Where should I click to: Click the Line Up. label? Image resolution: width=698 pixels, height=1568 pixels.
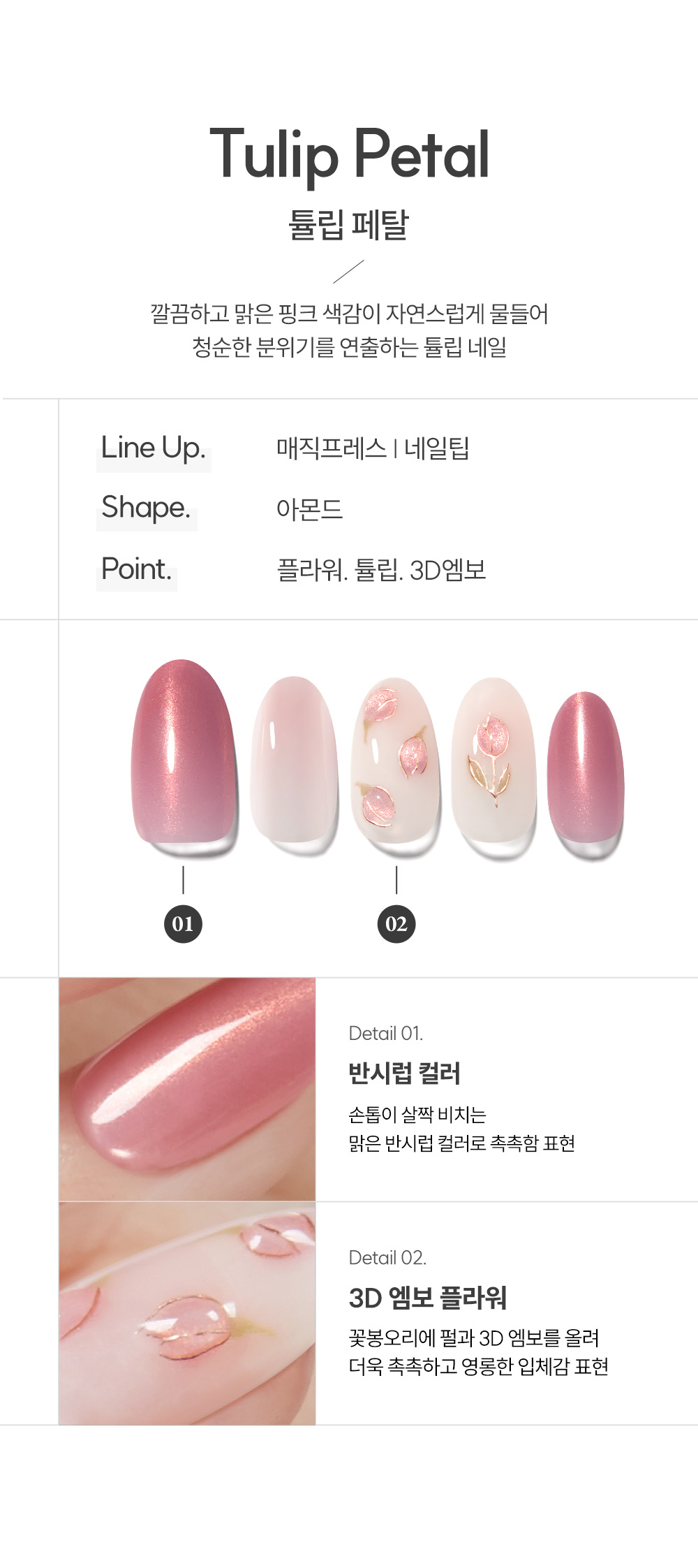154,448
